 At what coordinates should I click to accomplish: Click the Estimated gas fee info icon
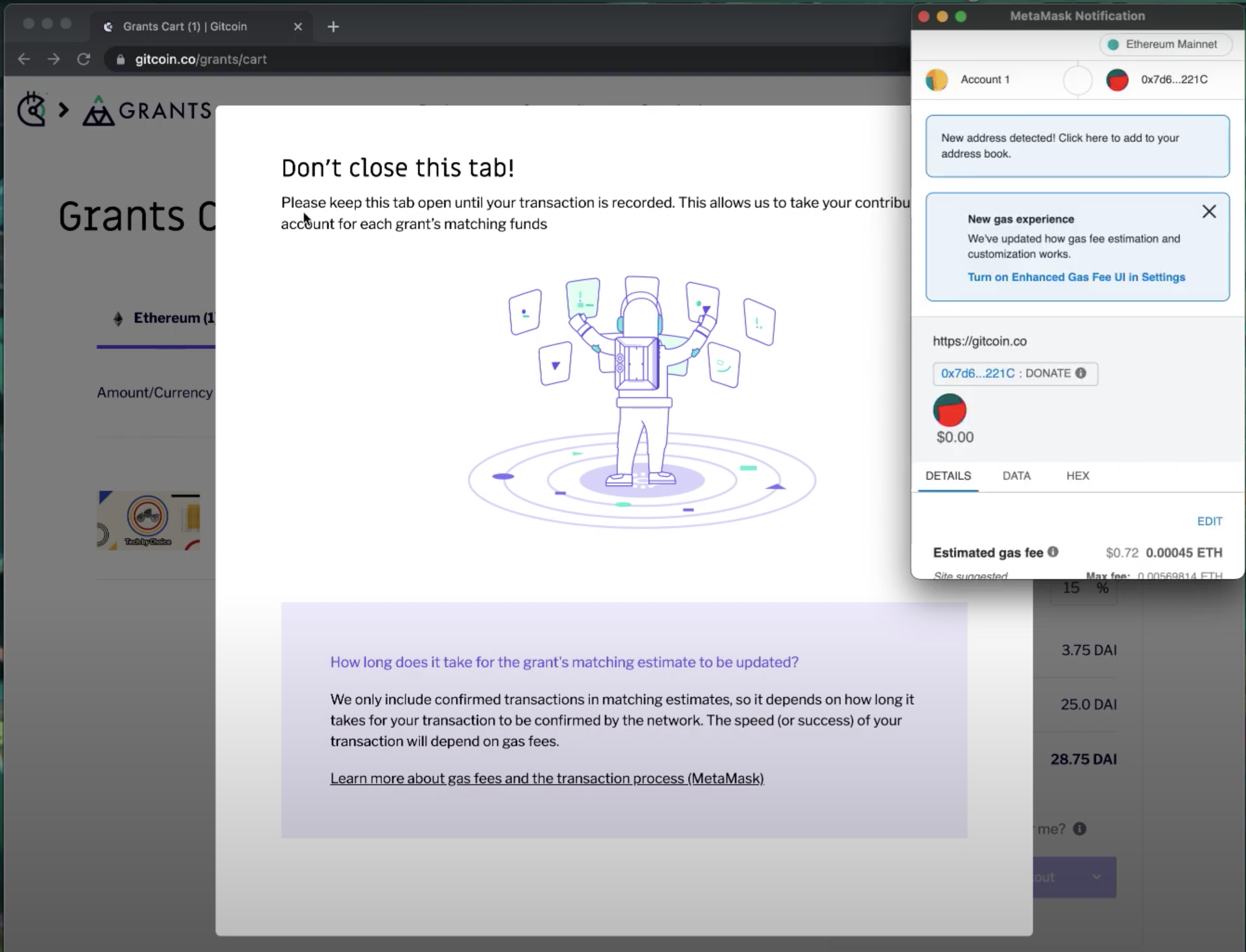(x=1053, y=552)
